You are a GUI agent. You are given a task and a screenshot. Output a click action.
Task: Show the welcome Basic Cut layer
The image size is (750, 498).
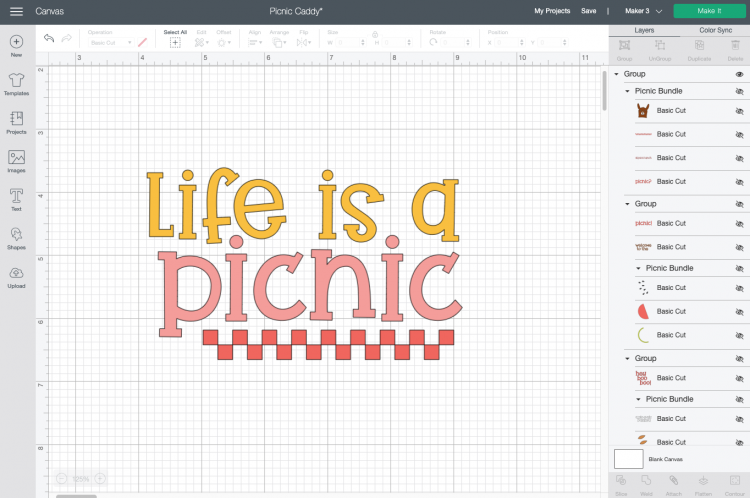coord(739,247)
